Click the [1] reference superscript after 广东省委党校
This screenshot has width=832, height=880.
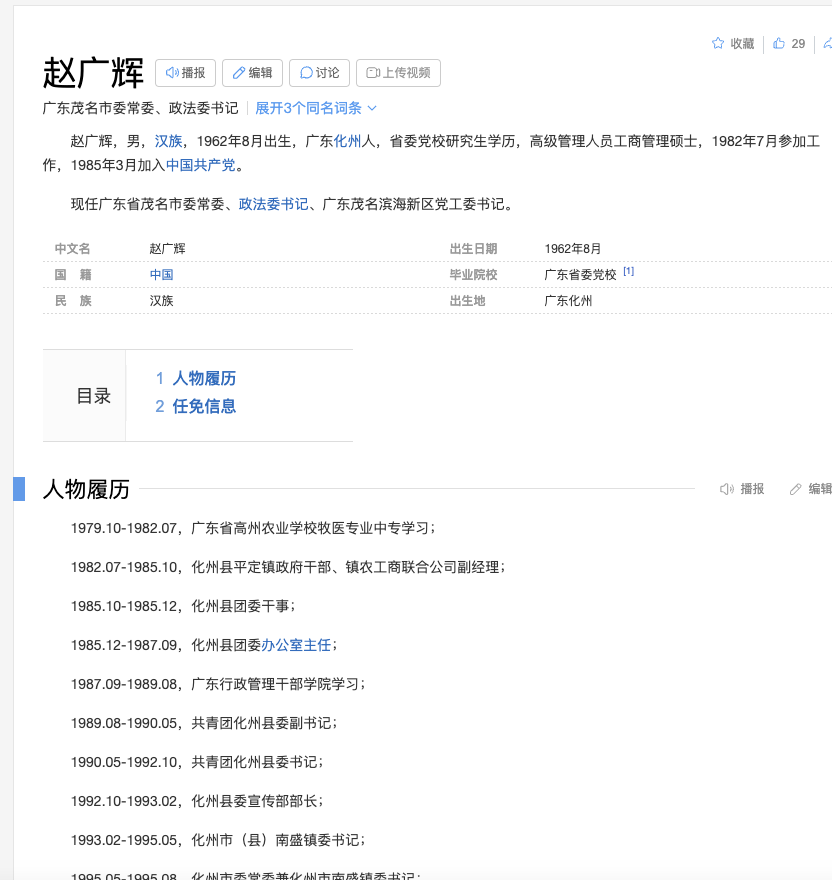click(629, 270)
